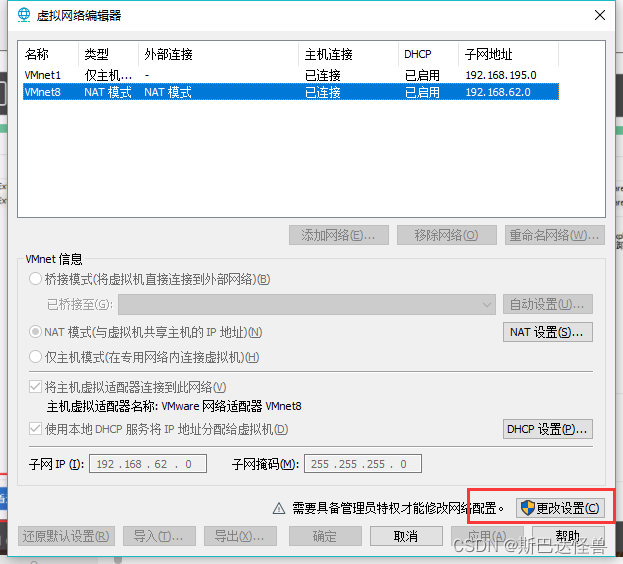623x564 pixels.
Task: Select the NAT 模式 radio button
Action: (x=35, y=332)
